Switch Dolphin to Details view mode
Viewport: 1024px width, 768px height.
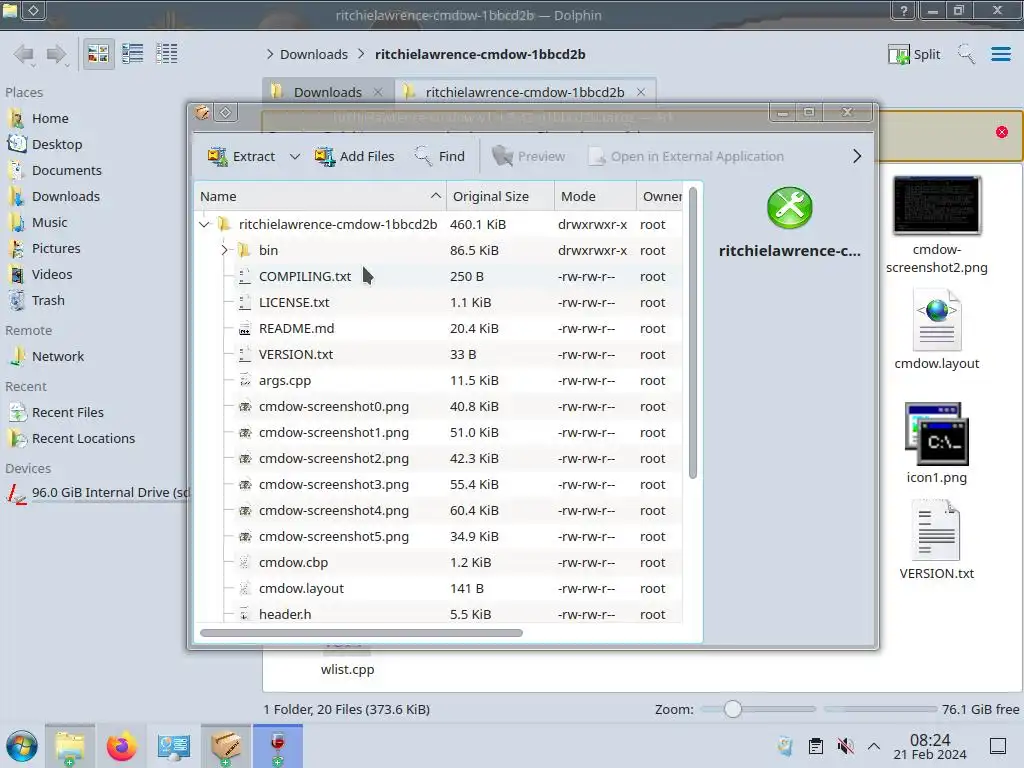(x=167, y=54)
